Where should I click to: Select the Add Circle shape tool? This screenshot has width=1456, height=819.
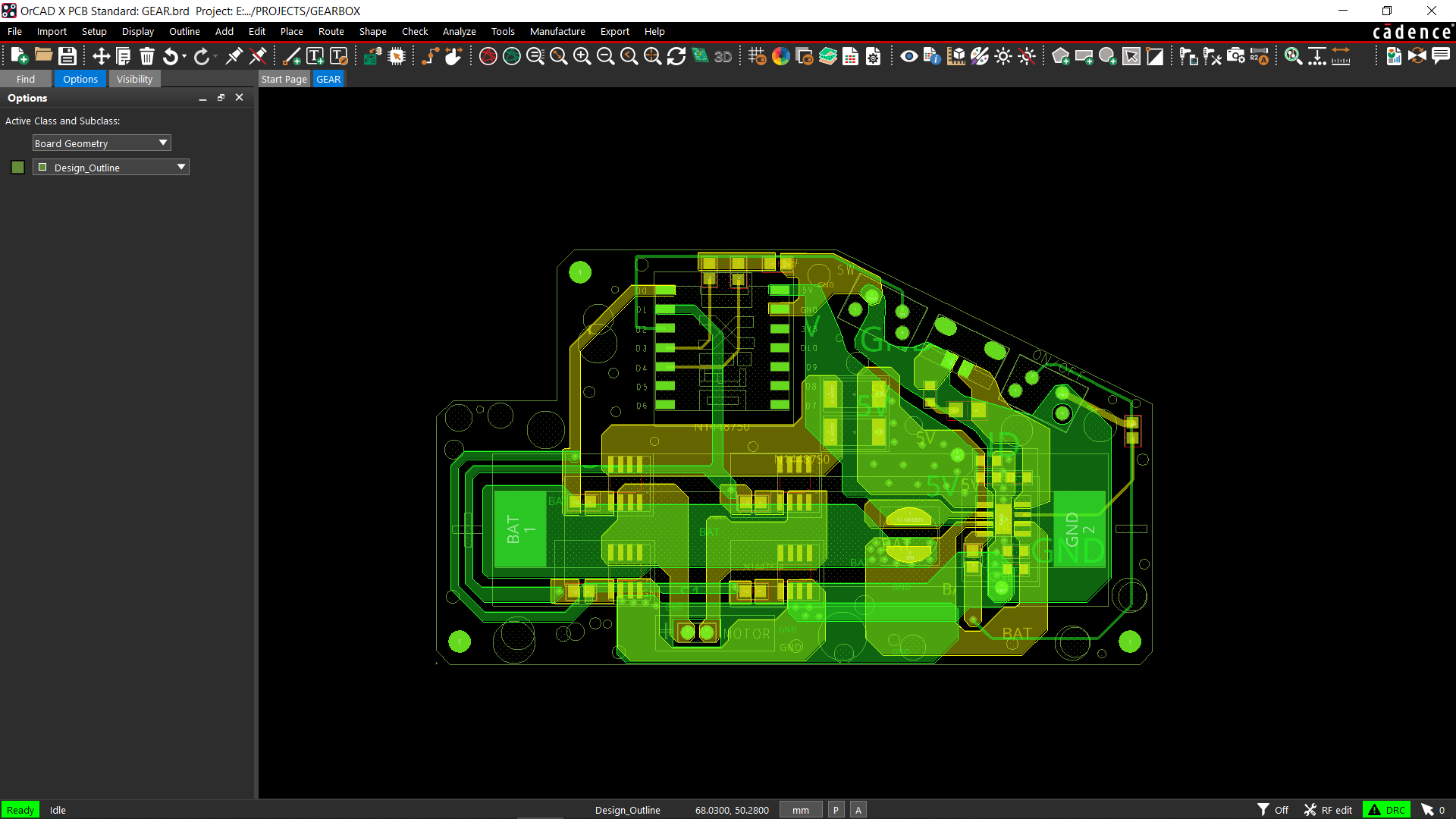pyautogui.click(x=1108, y=56)
